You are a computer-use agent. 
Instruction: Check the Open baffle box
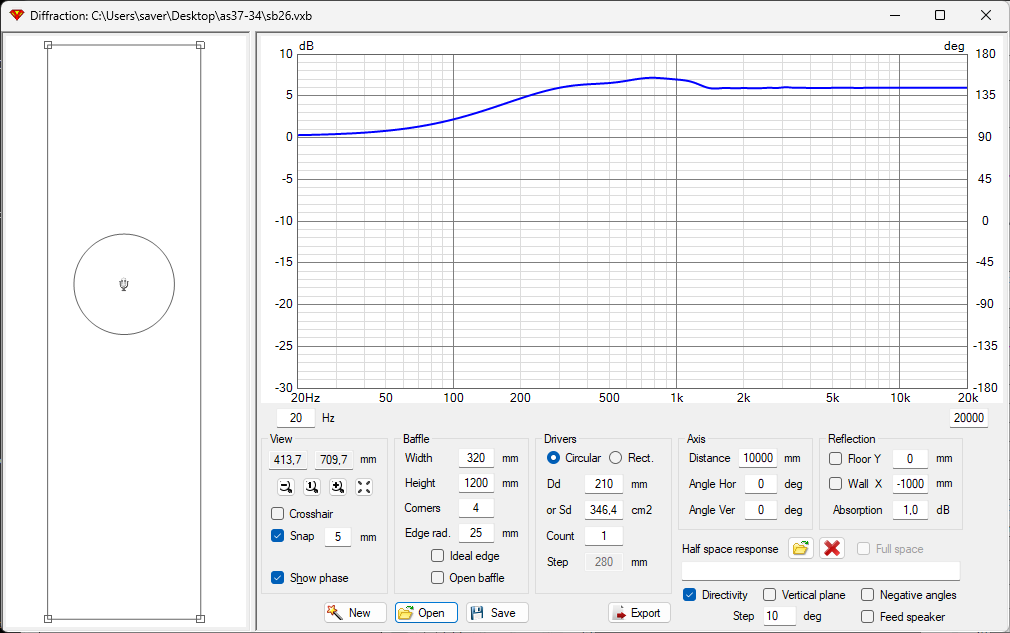click(437, 578)
